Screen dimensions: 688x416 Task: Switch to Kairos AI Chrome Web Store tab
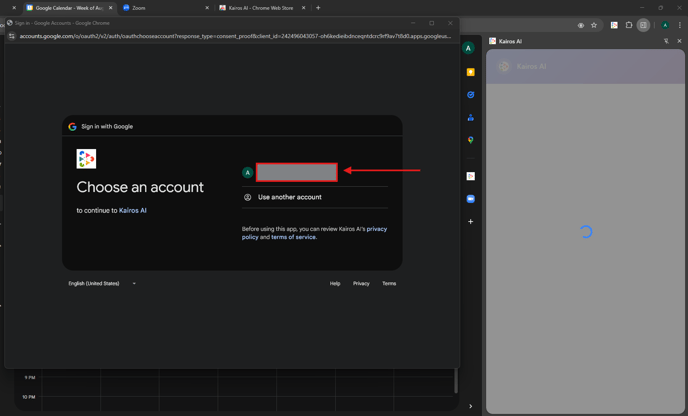coord(259,8)
